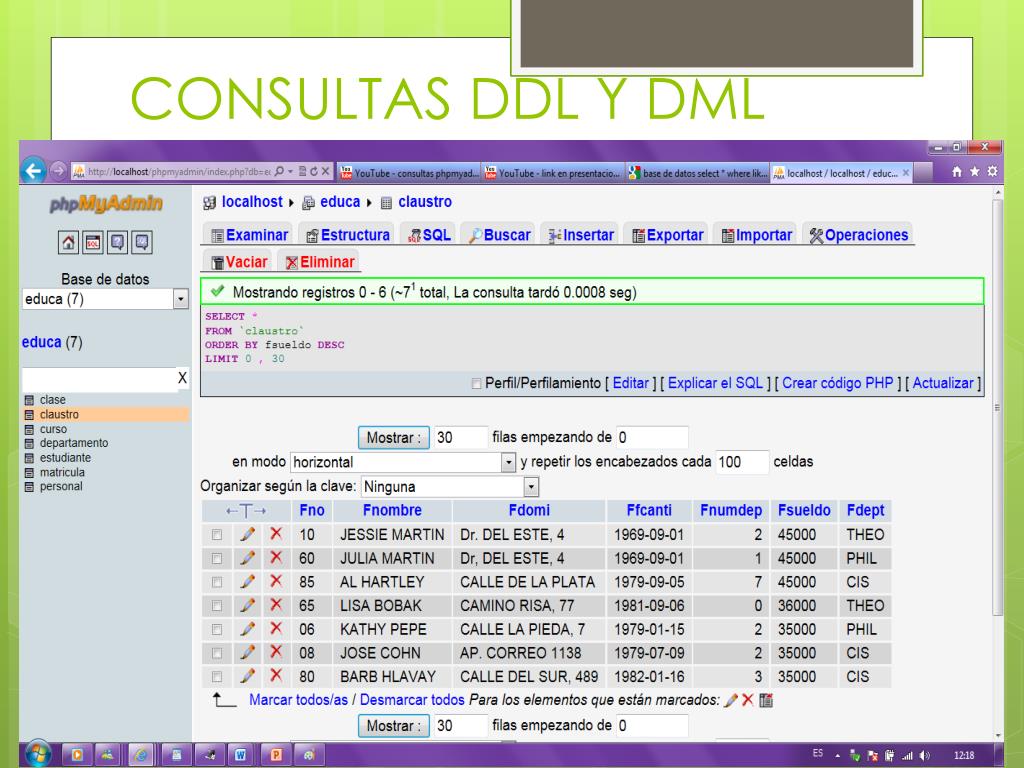This screenshot has width=1024, height=768.
Task: Check the JOSE COHN row checkbox
Action: (x=217, y=653)
